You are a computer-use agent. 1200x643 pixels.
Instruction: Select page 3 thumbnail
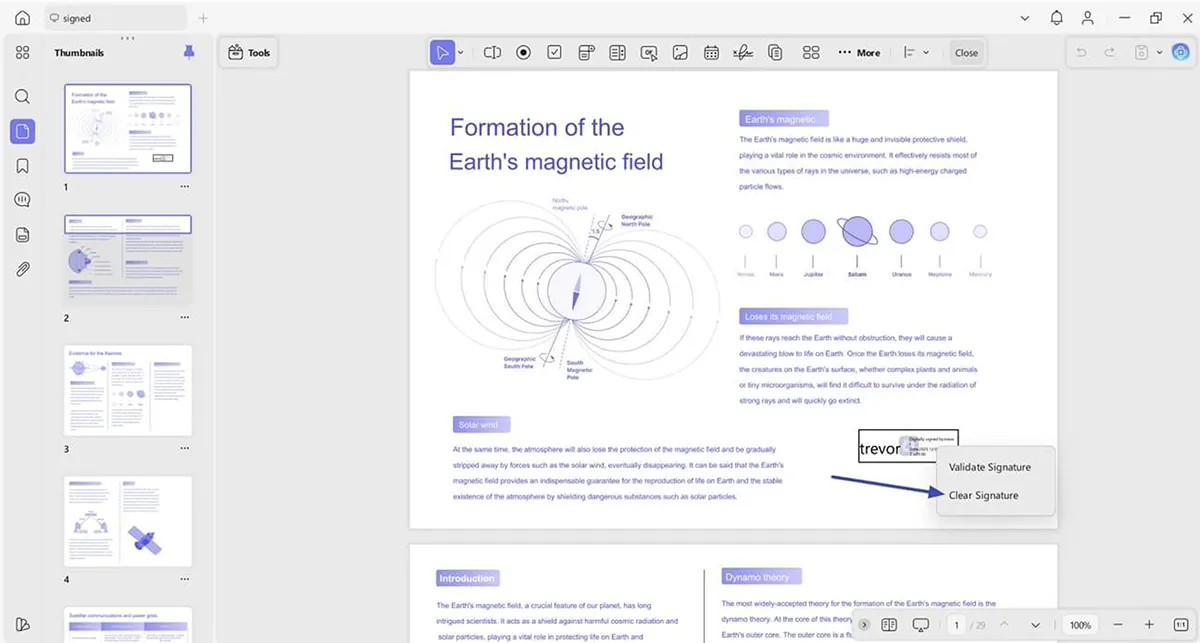[x=128, y=390]
